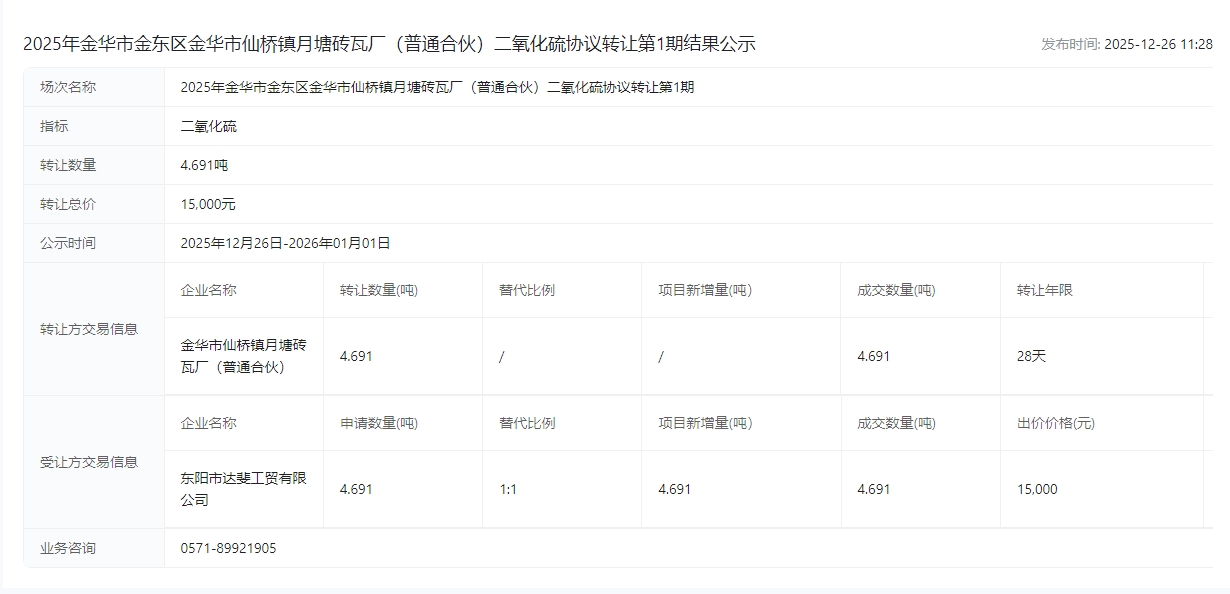Screen dimensions: 1230x594
Task: Select the 15,000 bid price cell in the 受让方 row
Action: tap(1037, 489)
